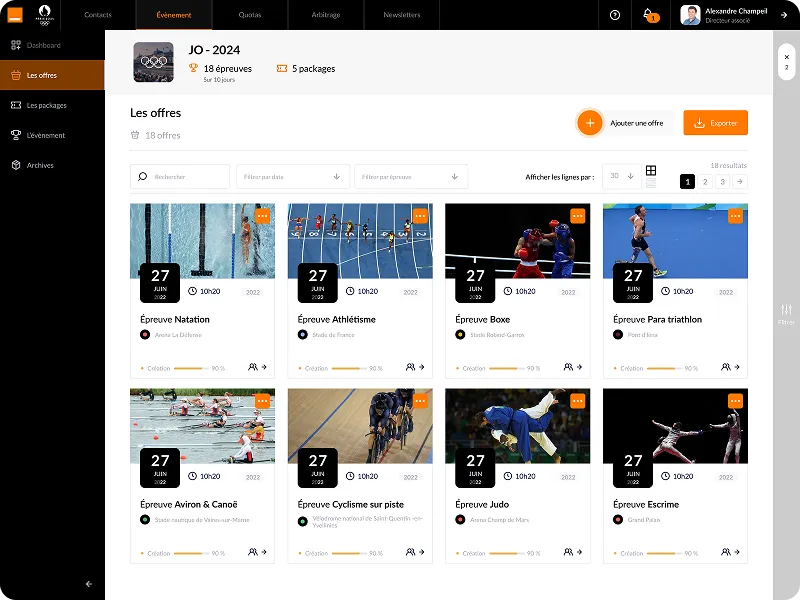
Task: Click the orange logo in the top-left corner
Action: tap(15, 15)
